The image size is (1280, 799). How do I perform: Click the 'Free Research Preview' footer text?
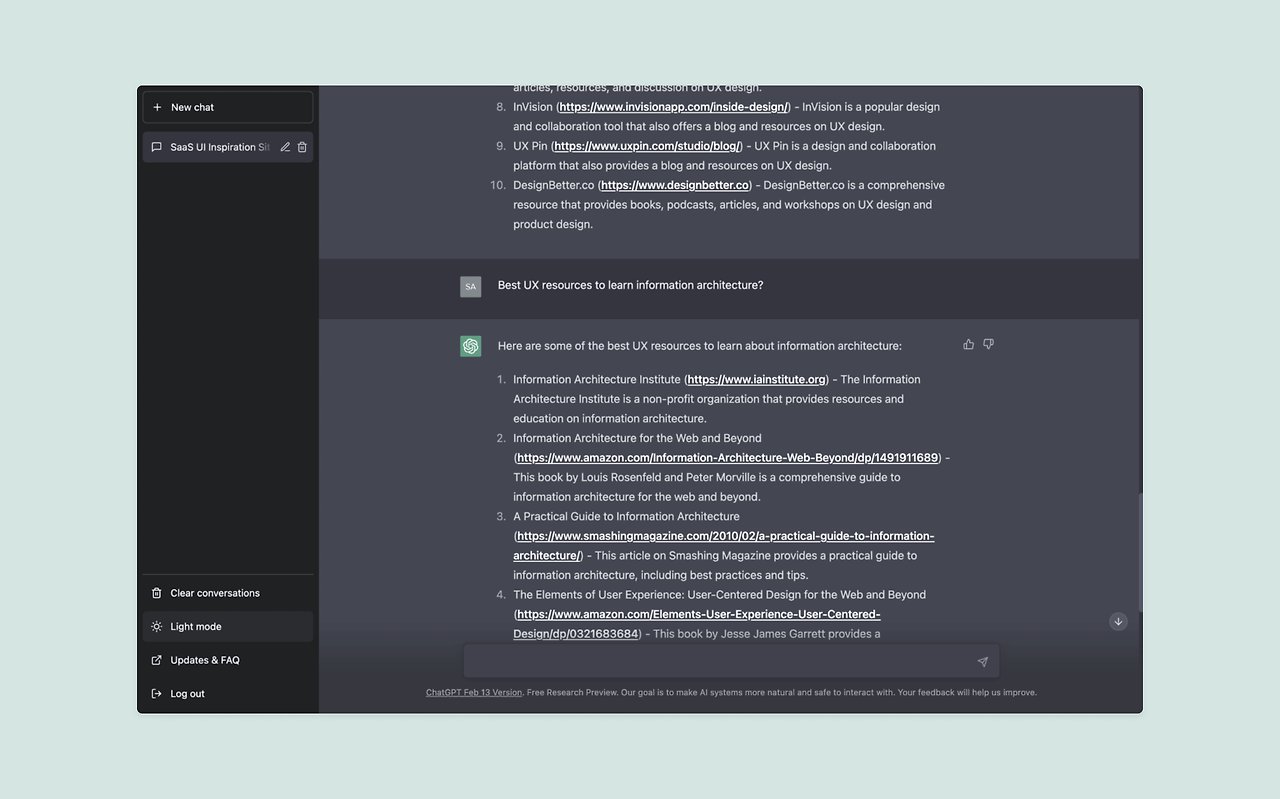point(573,692)
